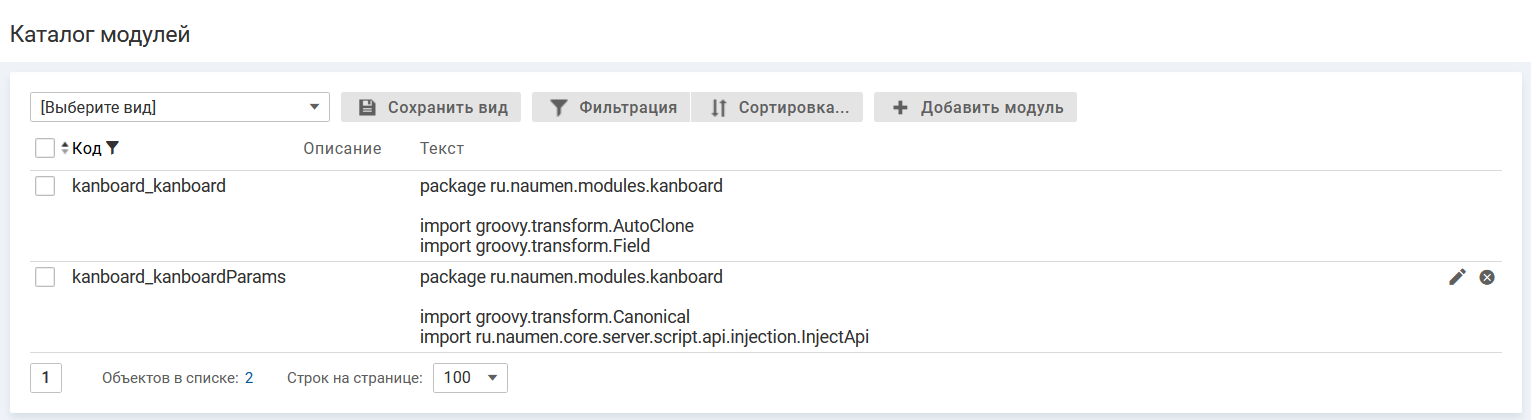Screen dimensions: 1531x420
Task: Check the kanboard_kanboardParams row checkbox
Action: point(45,277)
